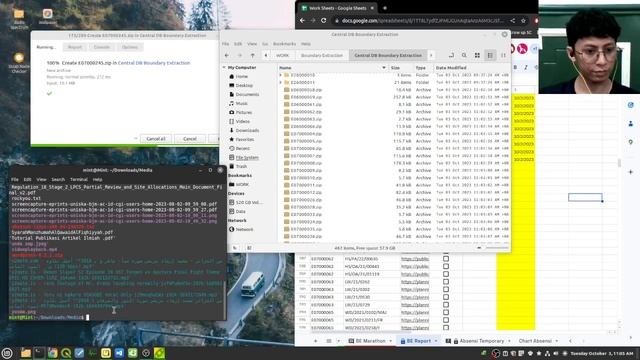Bookmark this page with the star icon
Viewport: 640px width, 360px height.
pyautogui.click(x=523, y=20)
